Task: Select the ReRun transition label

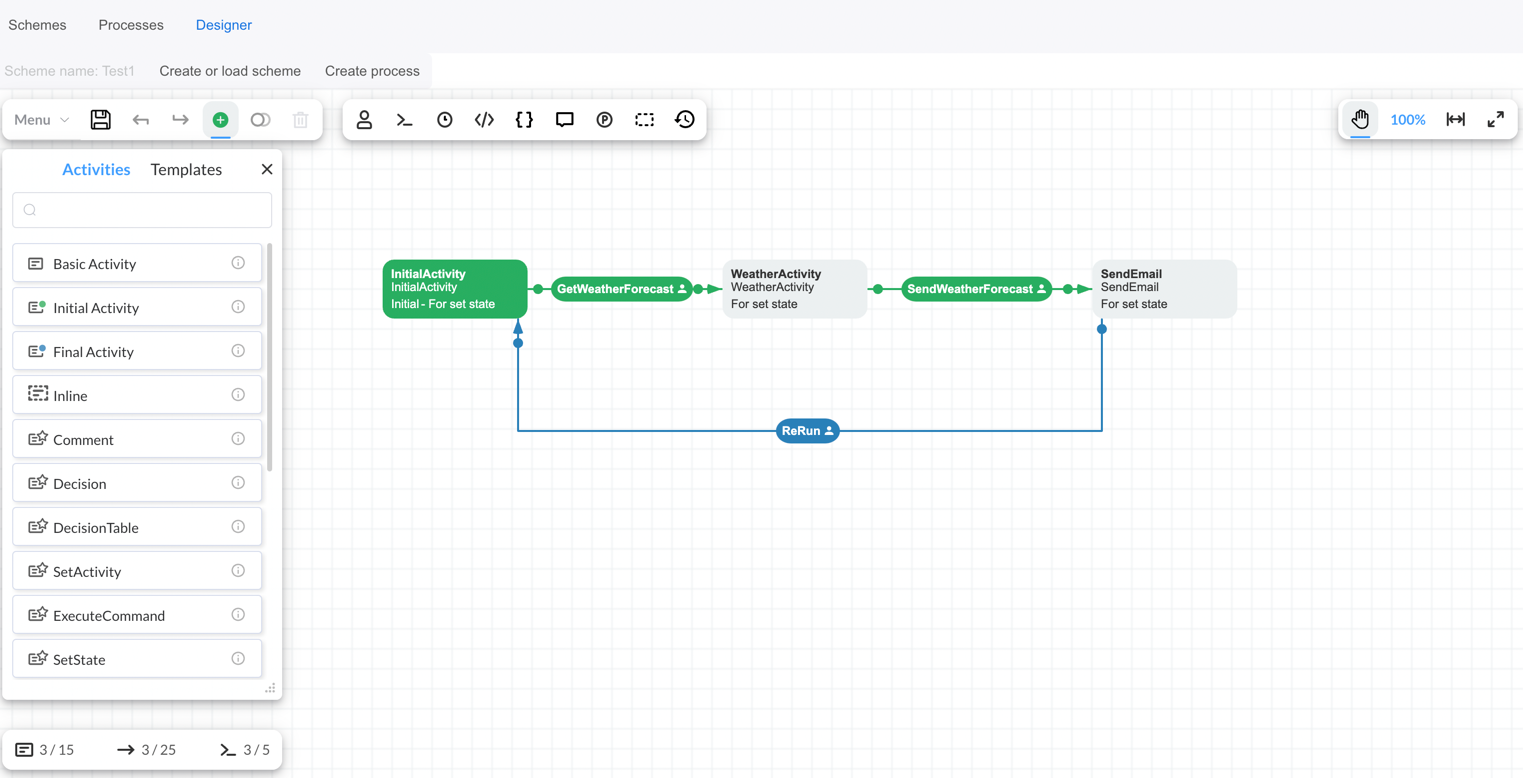Action: click(808, 431)
